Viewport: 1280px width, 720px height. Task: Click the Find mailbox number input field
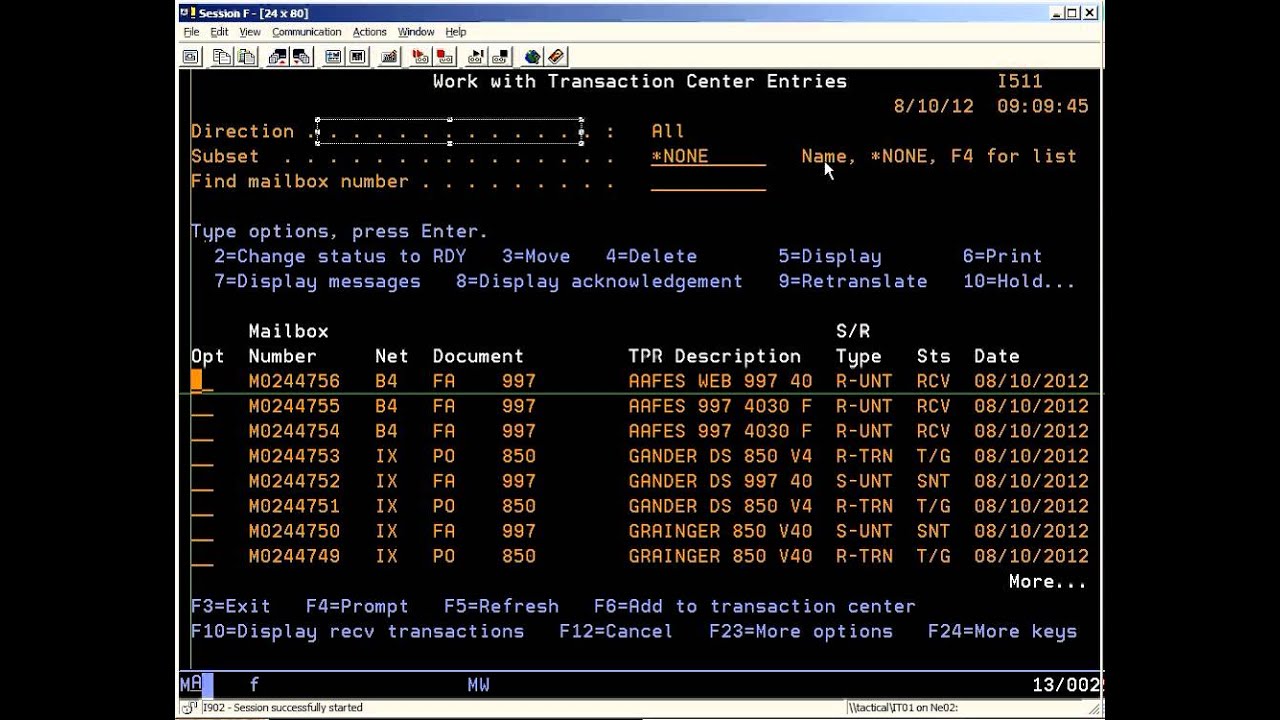coord(708,182)
